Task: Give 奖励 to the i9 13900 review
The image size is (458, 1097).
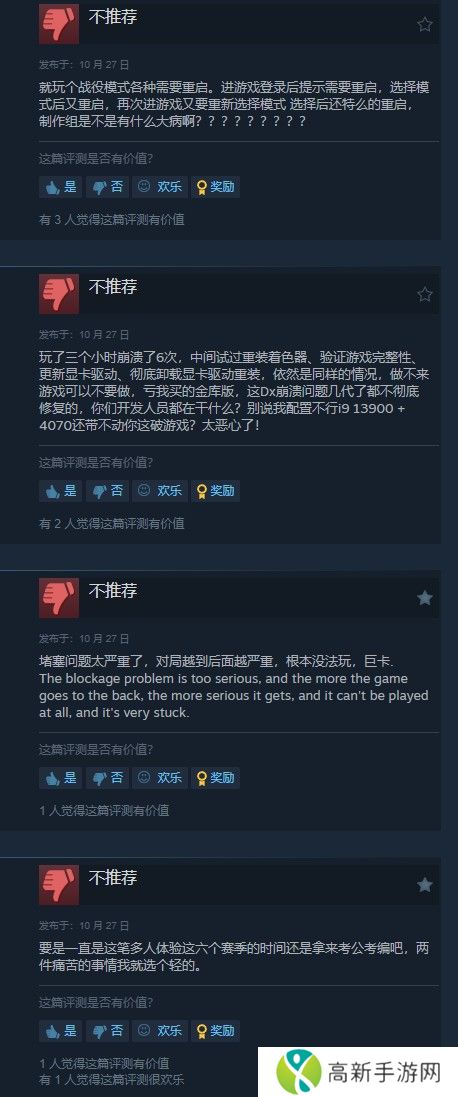Action: (x=215, y=490)
